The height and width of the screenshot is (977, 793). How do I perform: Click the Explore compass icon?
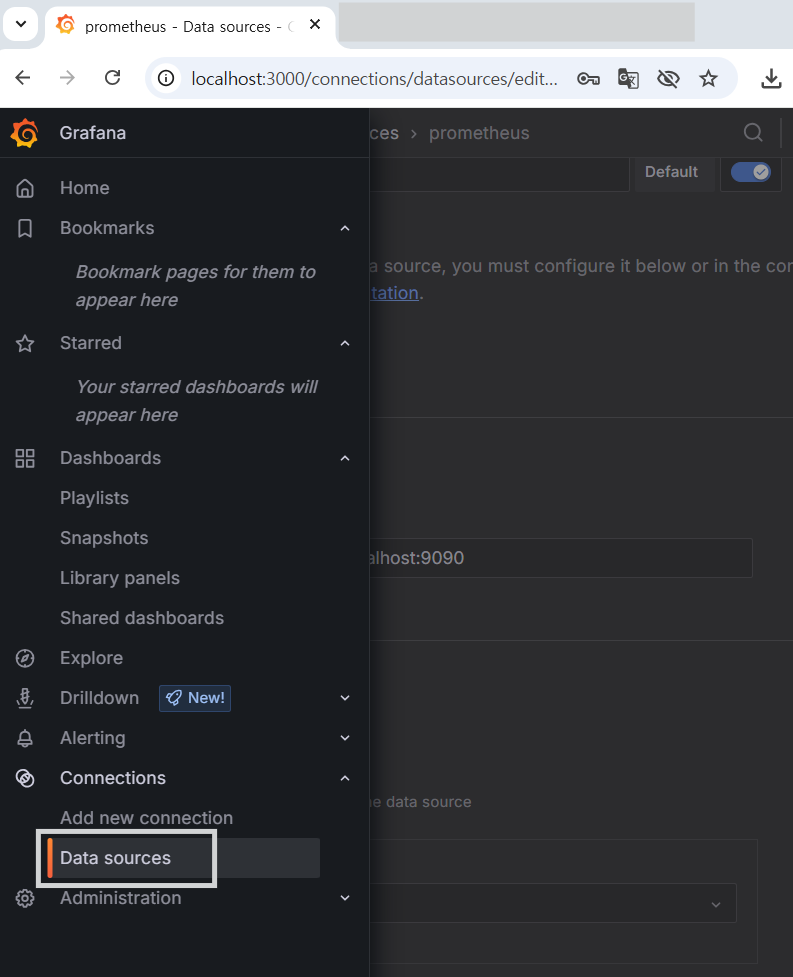coord(25,658)
